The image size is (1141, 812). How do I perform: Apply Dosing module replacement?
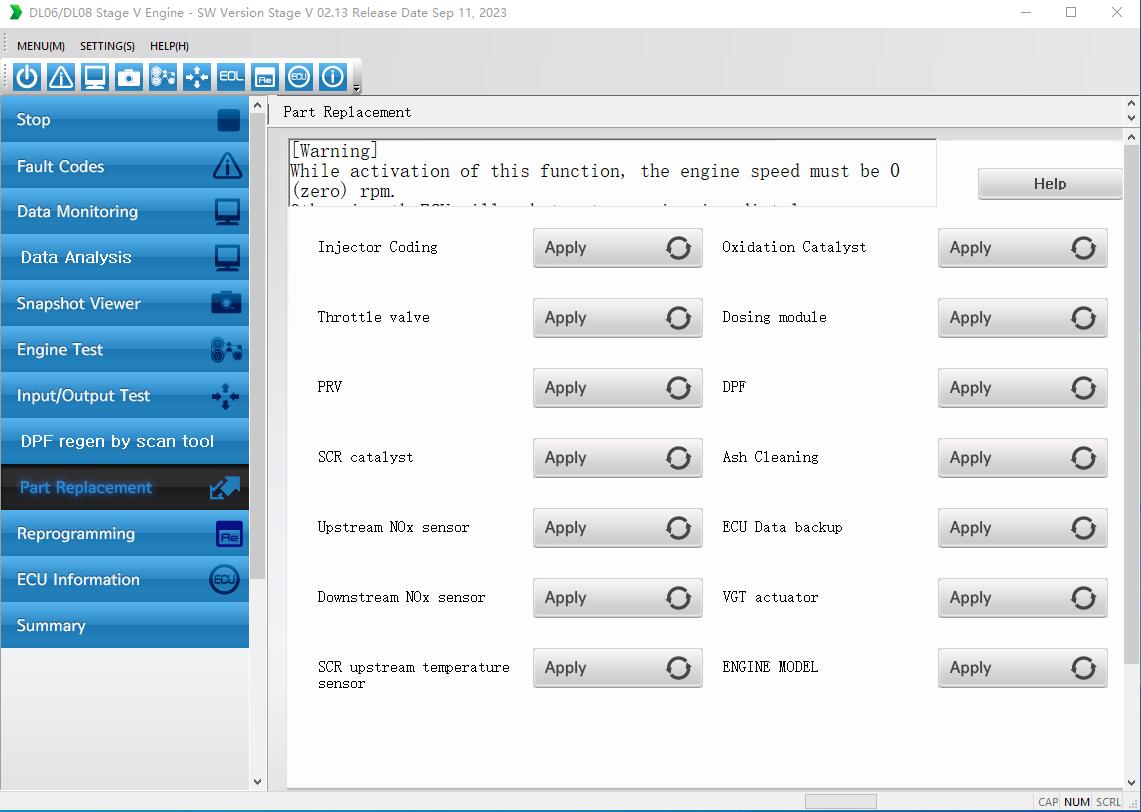(x=1022, y=318)
